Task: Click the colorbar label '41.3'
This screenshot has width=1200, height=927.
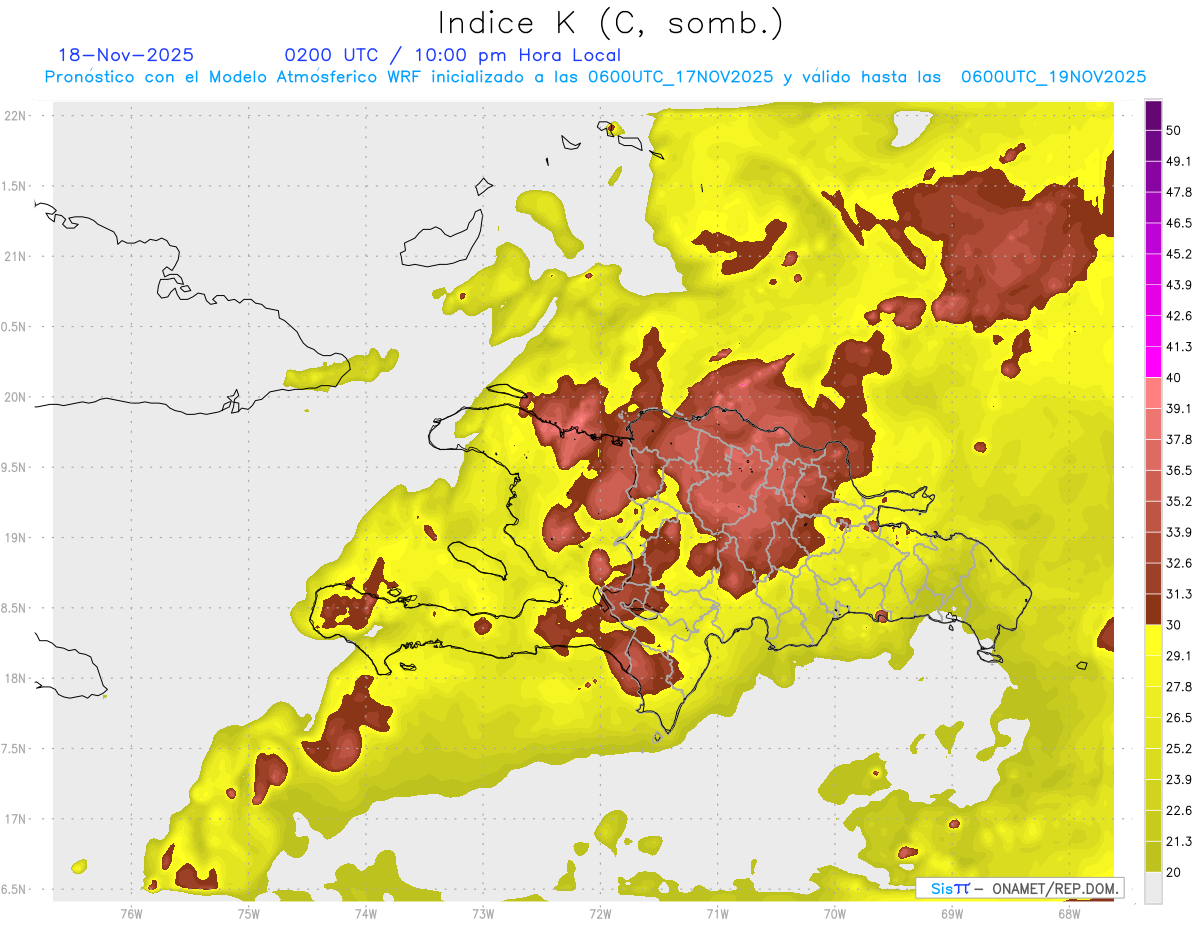Action: click(1179, 347)
